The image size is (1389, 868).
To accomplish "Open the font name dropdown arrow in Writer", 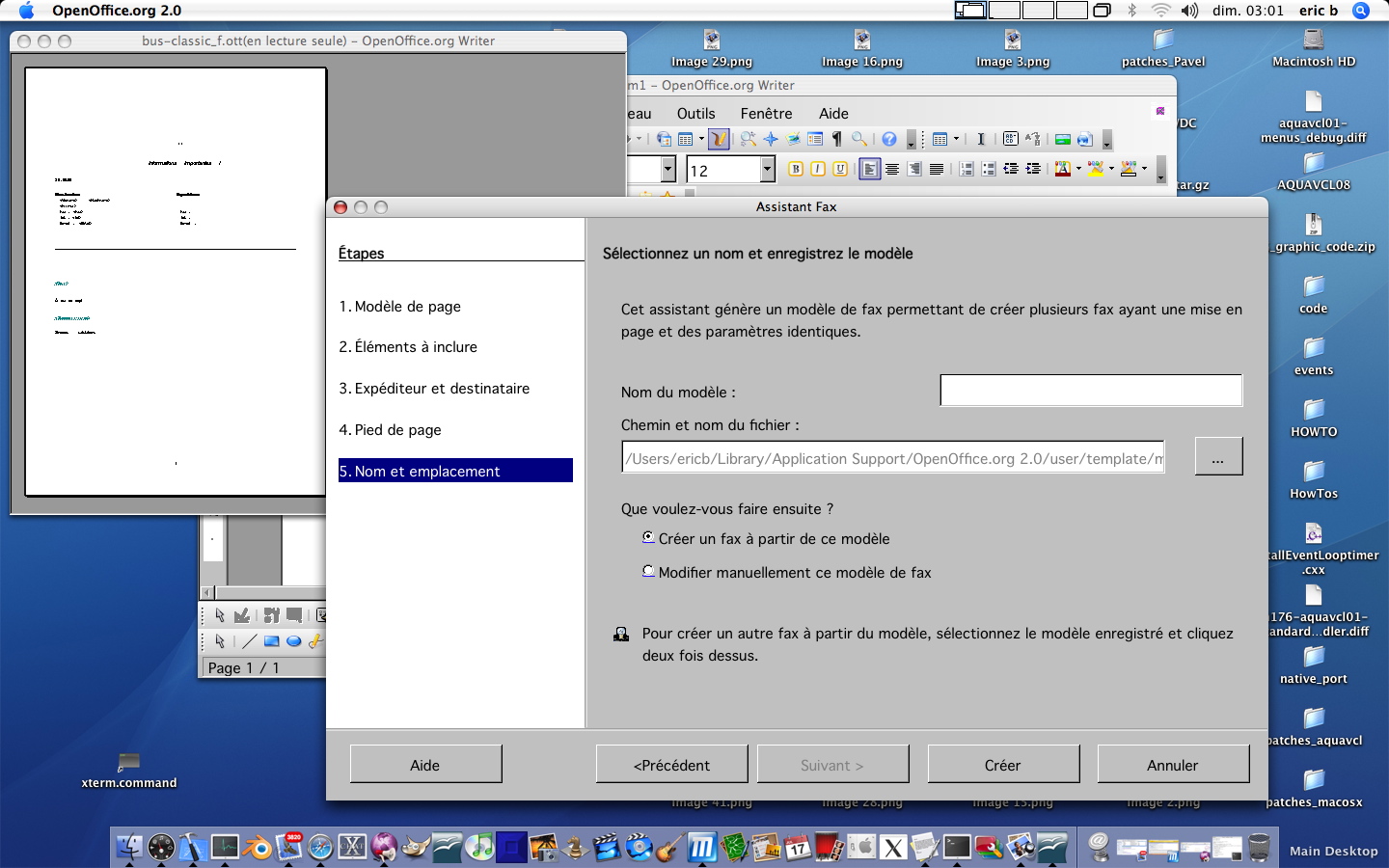I will [668, 170].
